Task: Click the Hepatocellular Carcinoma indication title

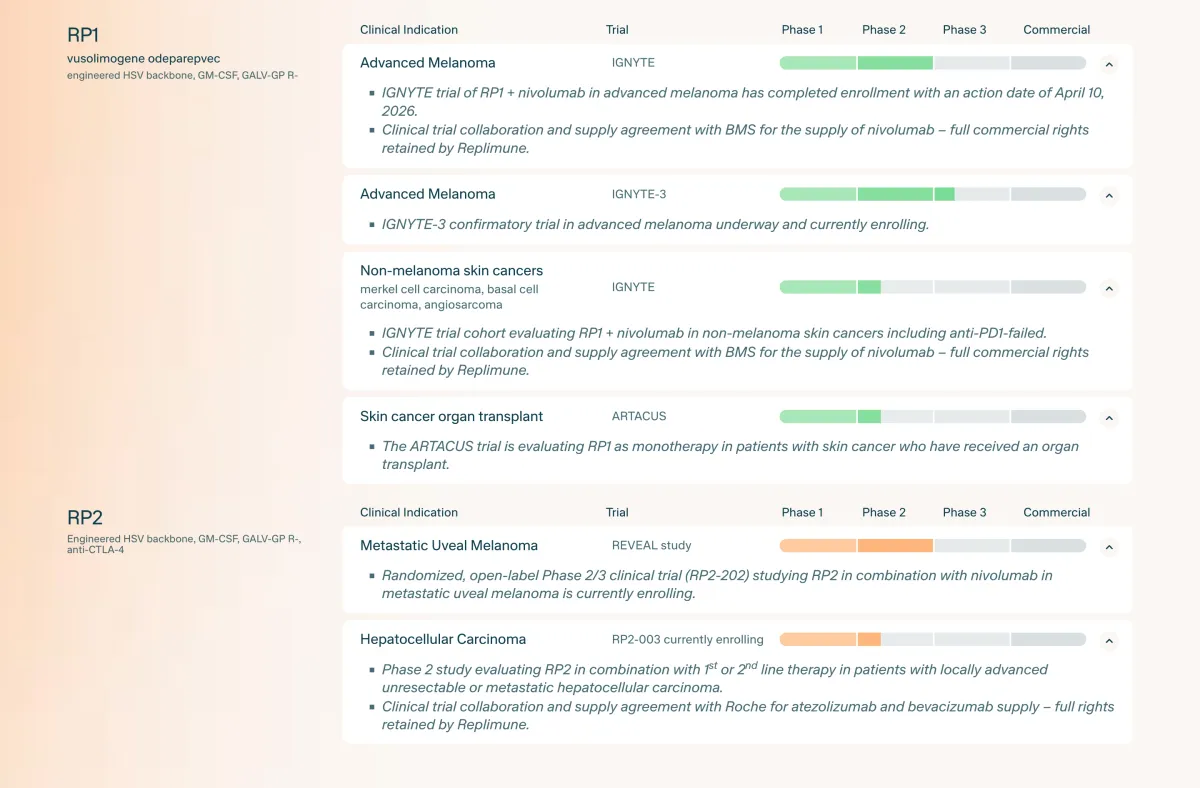Action: pyautogui.click(x=443, y=639)
